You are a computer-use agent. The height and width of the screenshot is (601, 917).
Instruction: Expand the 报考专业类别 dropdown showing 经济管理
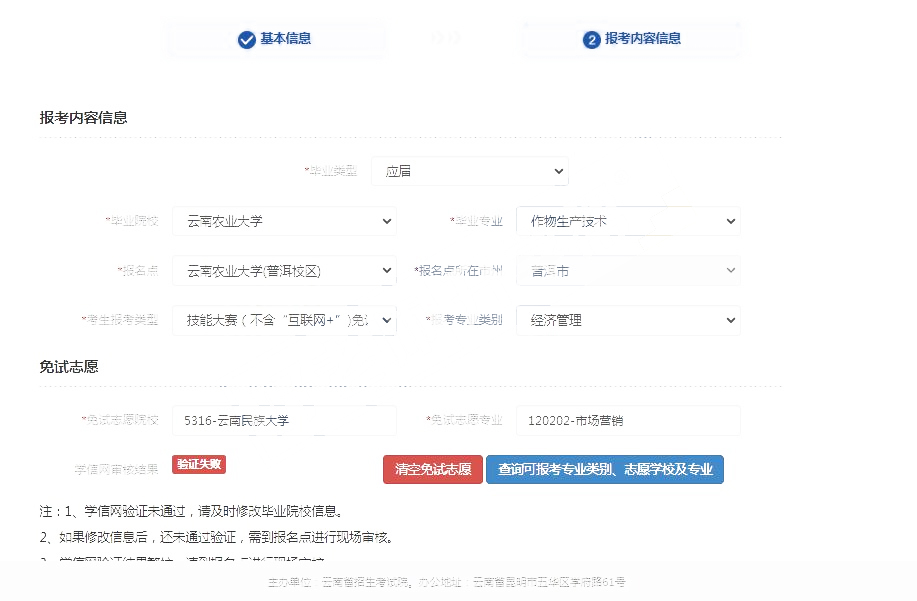pos(628,321)
